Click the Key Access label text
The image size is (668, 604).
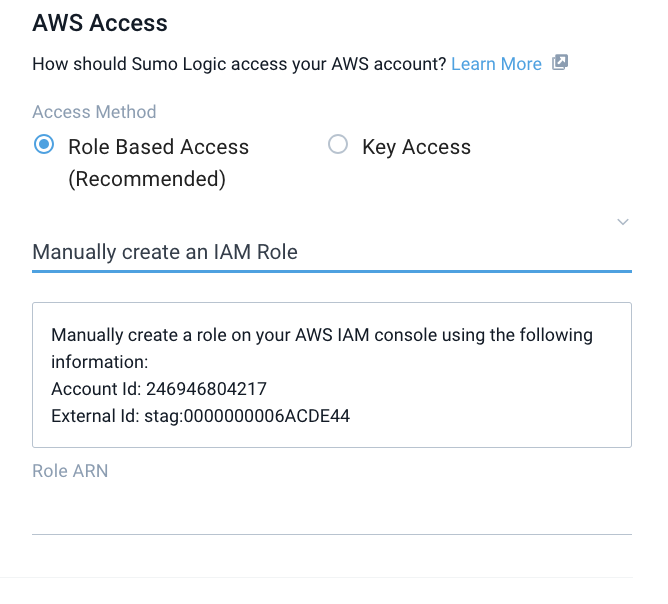(x=416, y=147)
